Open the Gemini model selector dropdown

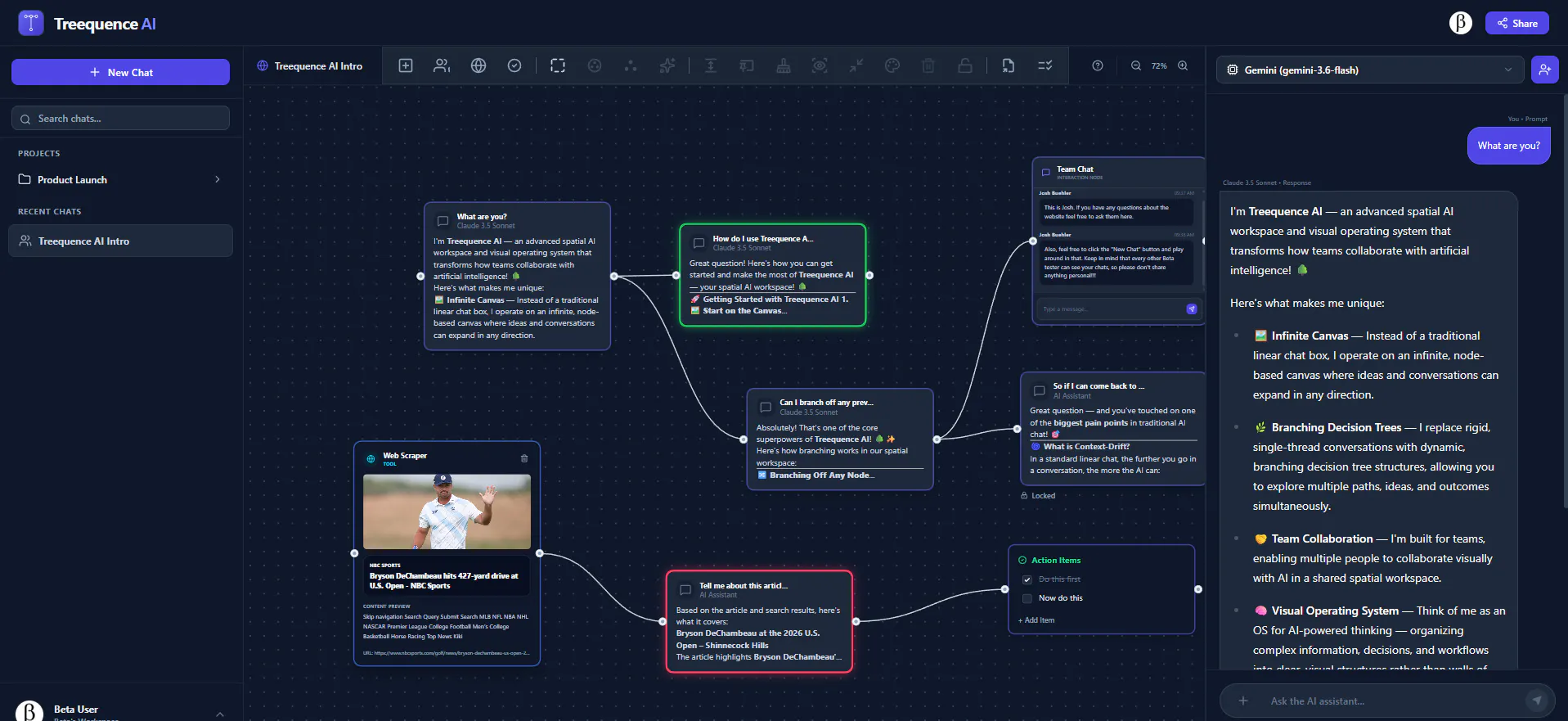click(x=1370, y=70)
